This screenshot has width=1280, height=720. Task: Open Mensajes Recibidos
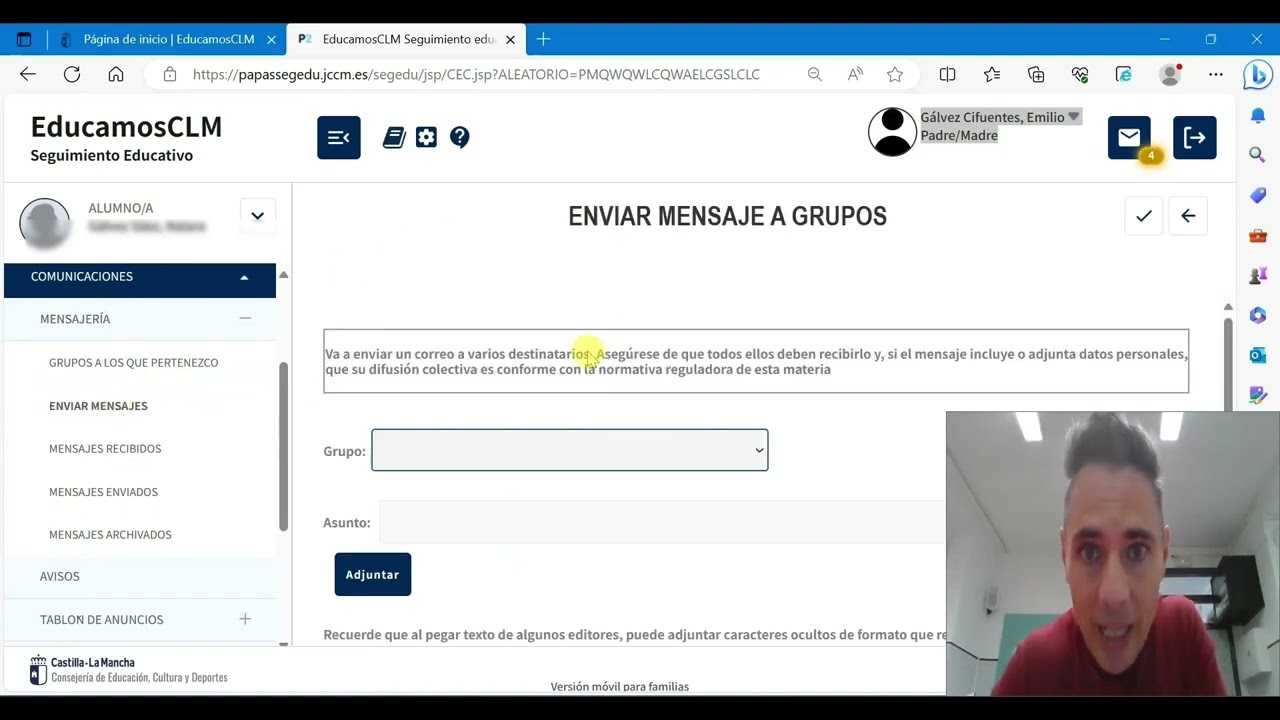coord(105,449)
